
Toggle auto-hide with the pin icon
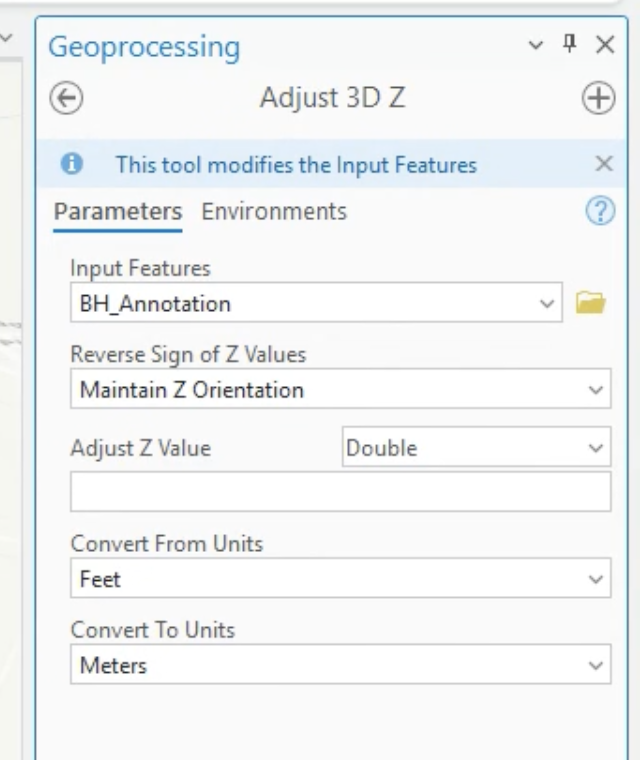tap(570, 44)
